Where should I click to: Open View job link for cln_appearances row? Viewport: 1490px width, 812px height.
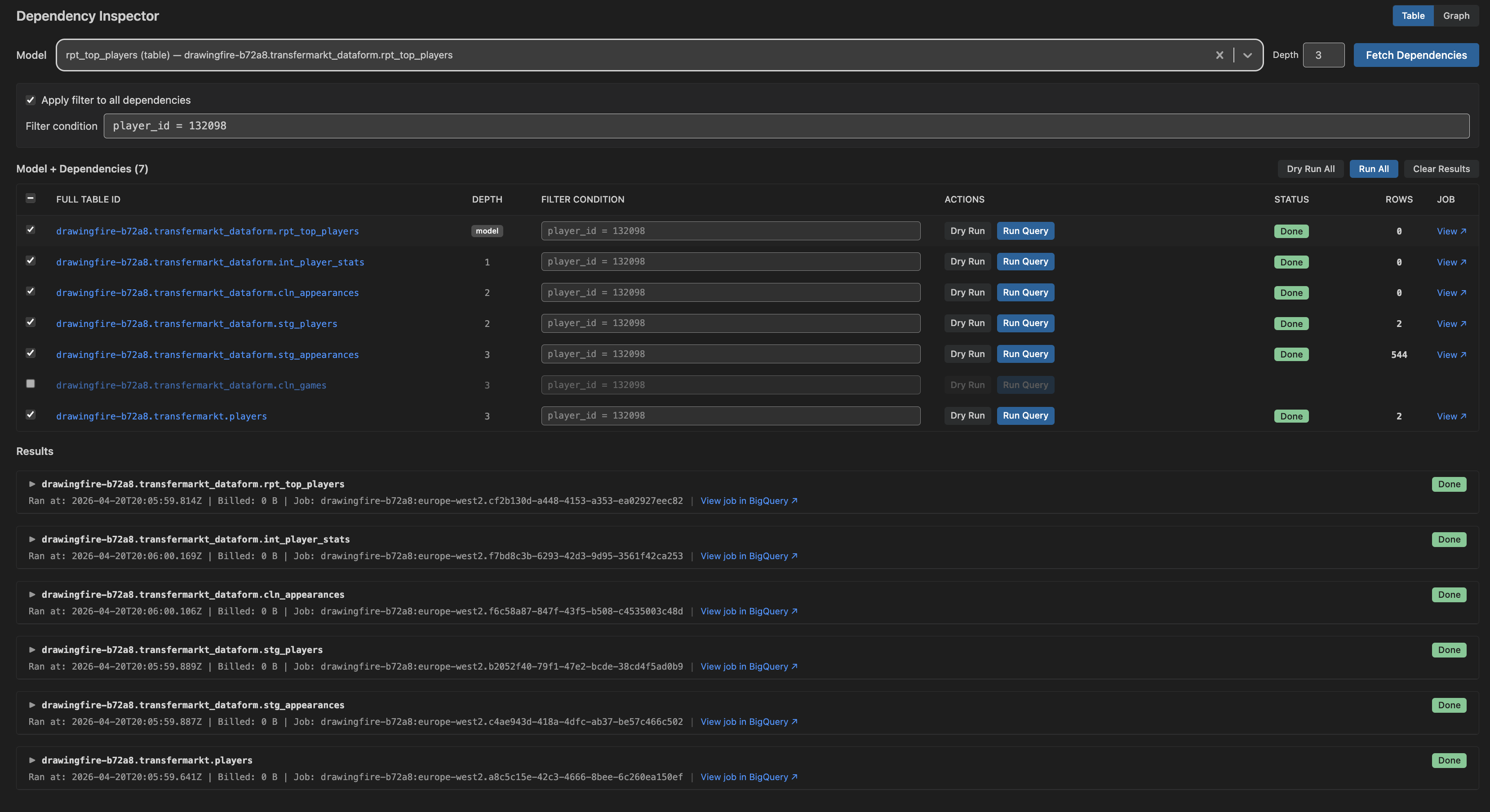point(1451,293)
